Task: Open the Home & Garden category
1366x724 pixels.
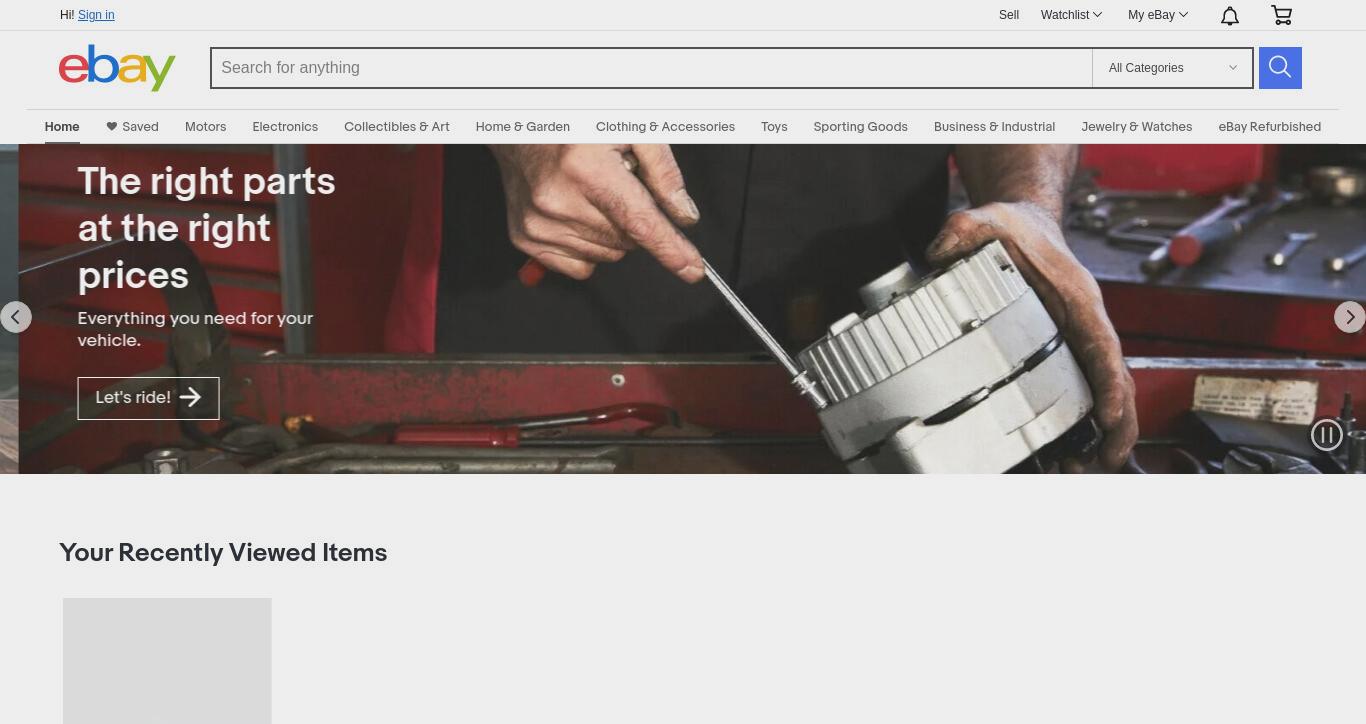Action: click(x=523, y=127)
